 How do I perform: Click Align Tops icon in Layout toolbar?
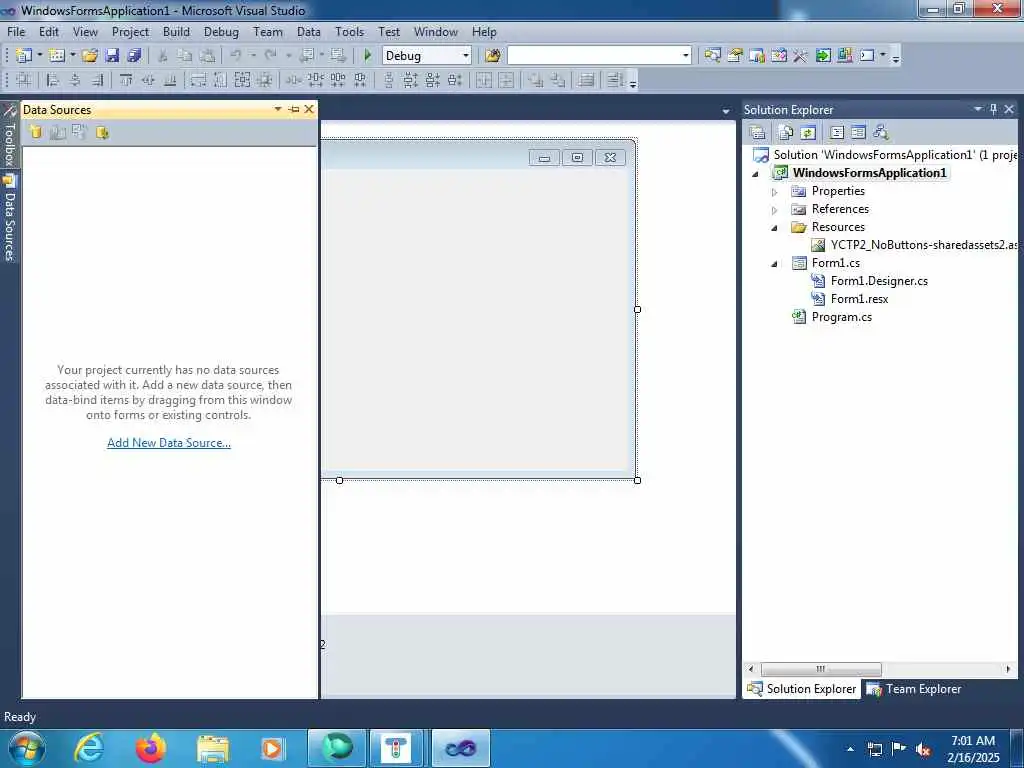coord(126,80)
